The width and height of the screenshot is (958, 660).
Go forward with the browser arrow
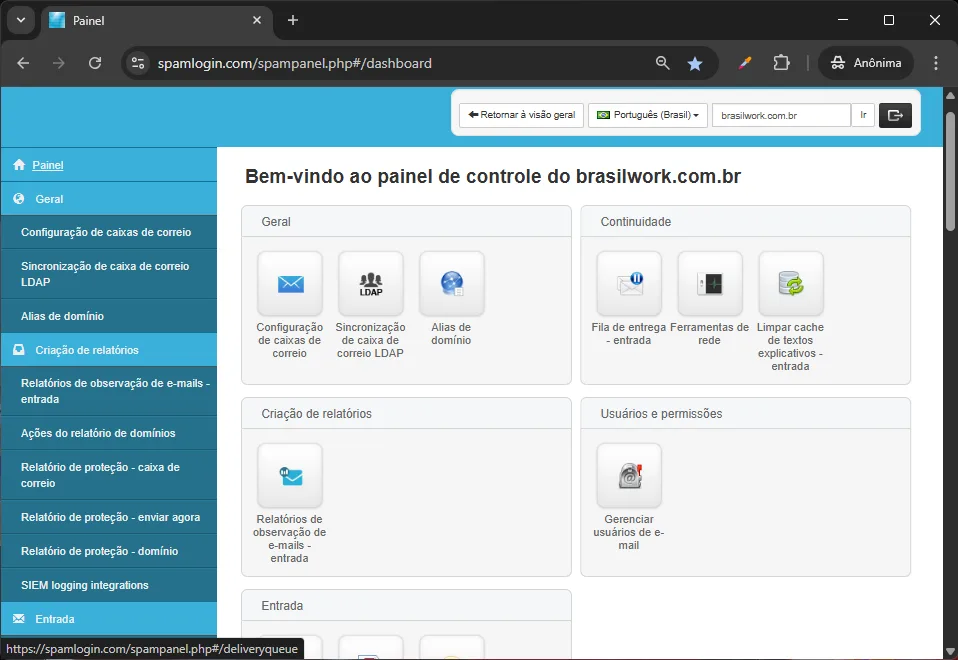[x=59, y=63]
